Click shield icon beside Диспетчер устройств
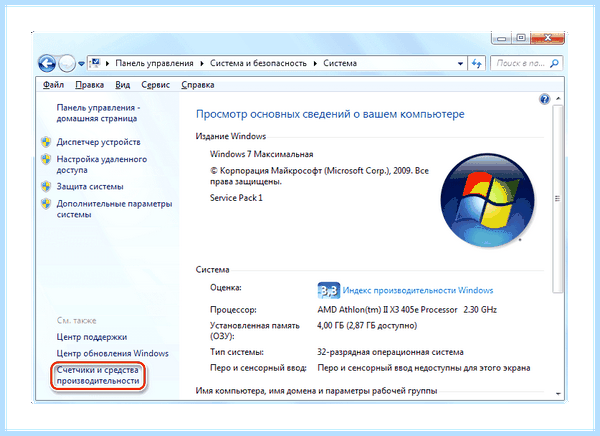The image size is (600, 436). pos(46,142)
